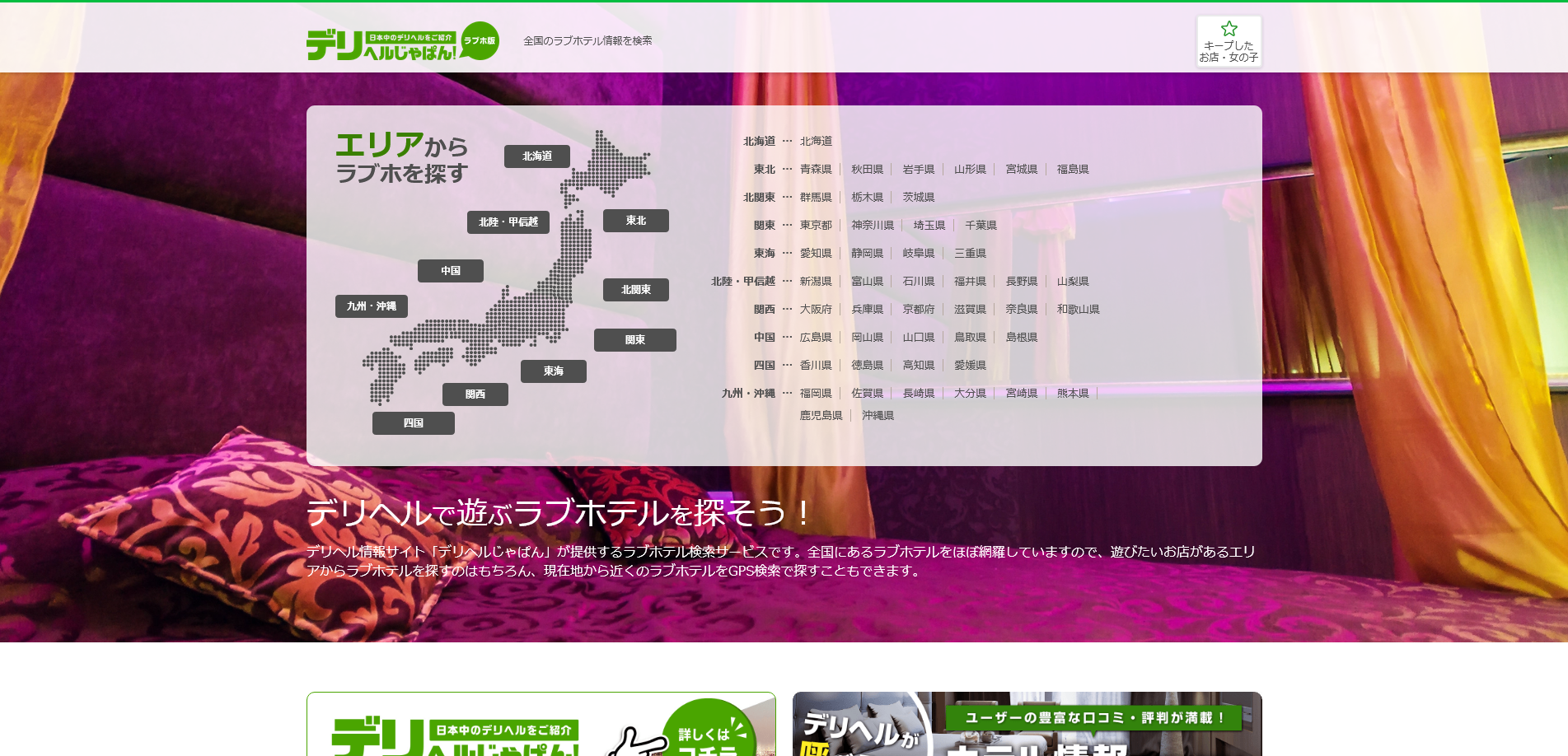This screenshot has width=1568, height=756.
Task: Open 大阪府 prefecture link
Action: (816, 310)
